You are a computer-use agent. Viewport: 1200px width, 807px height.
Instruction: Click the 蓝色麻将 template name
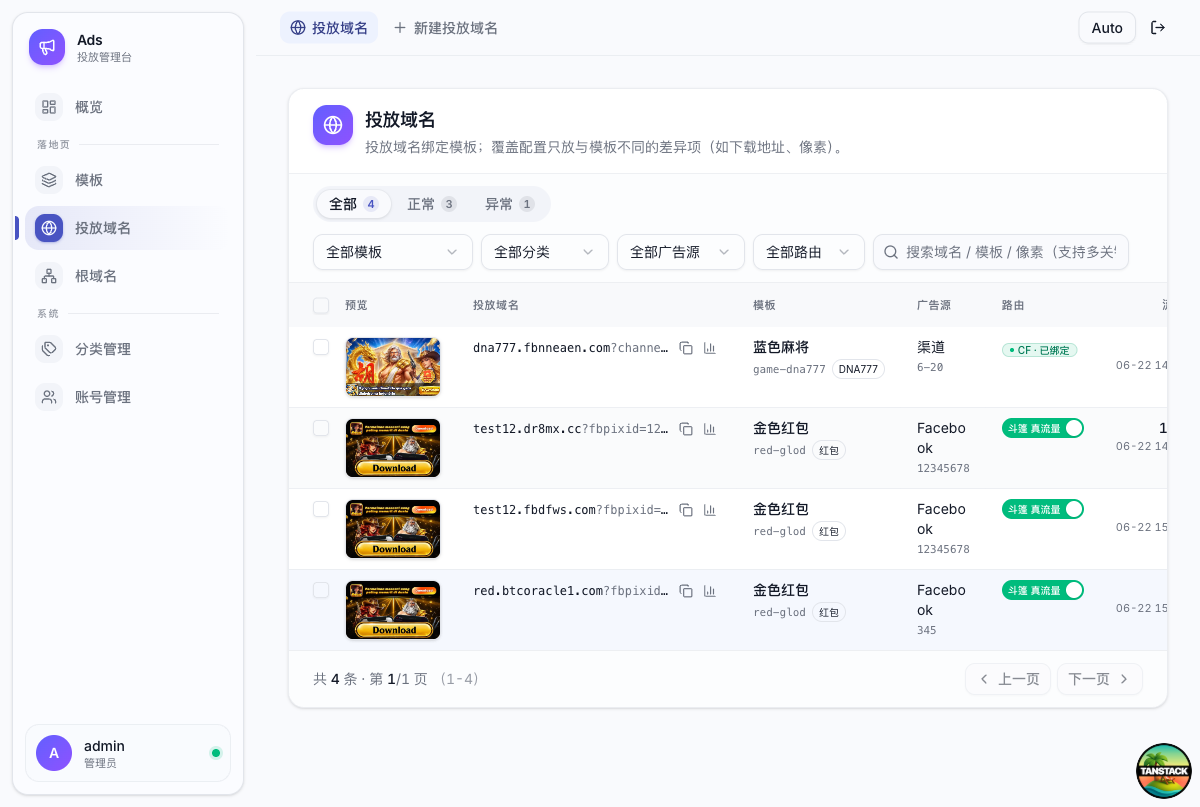(781, 347)
